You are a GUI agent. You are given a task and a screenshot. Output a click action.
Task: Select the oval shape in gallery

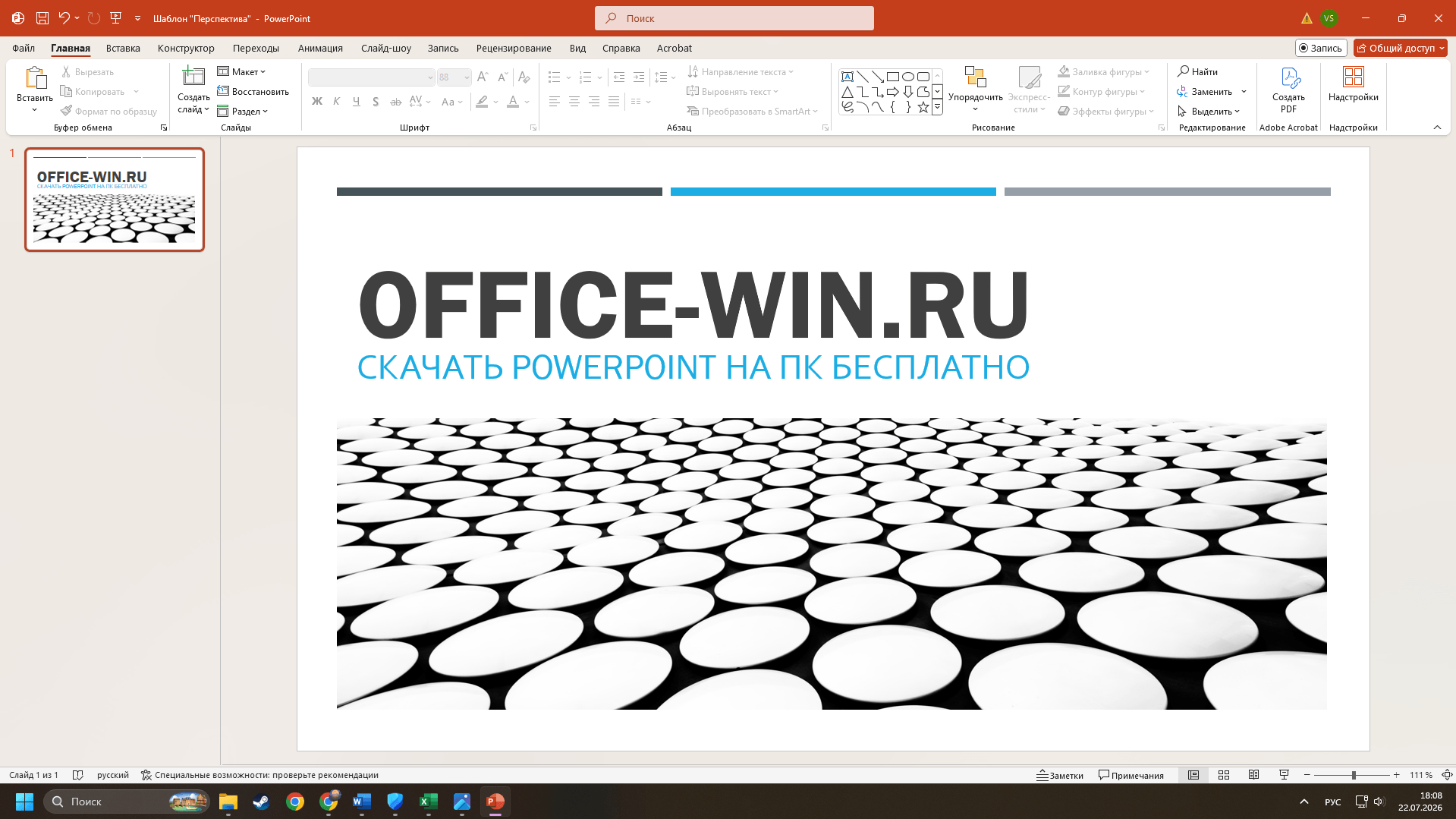pyautogui.click(x=908, y=77)
